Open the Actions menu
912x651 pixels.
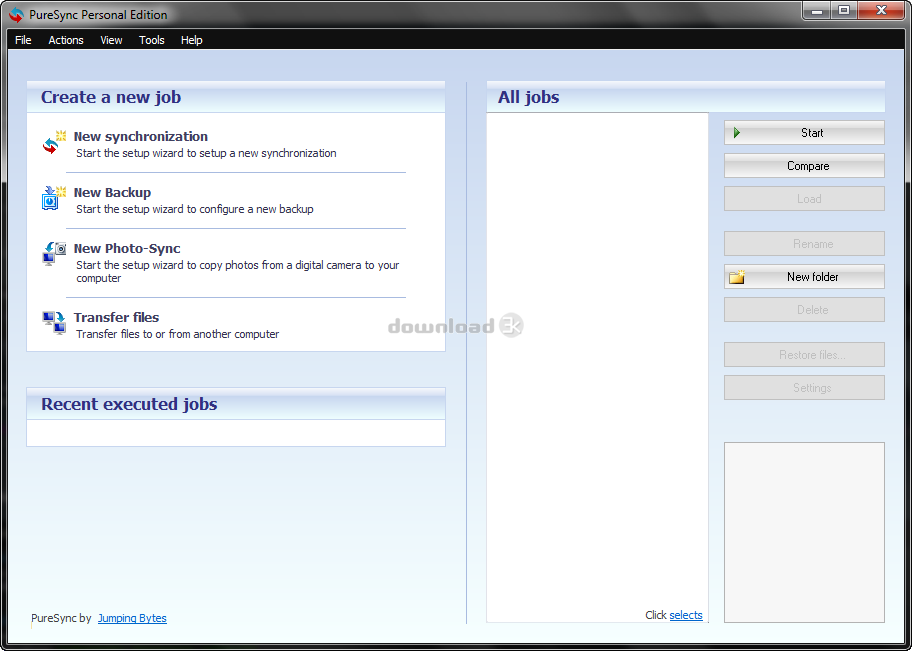point(66,40)
